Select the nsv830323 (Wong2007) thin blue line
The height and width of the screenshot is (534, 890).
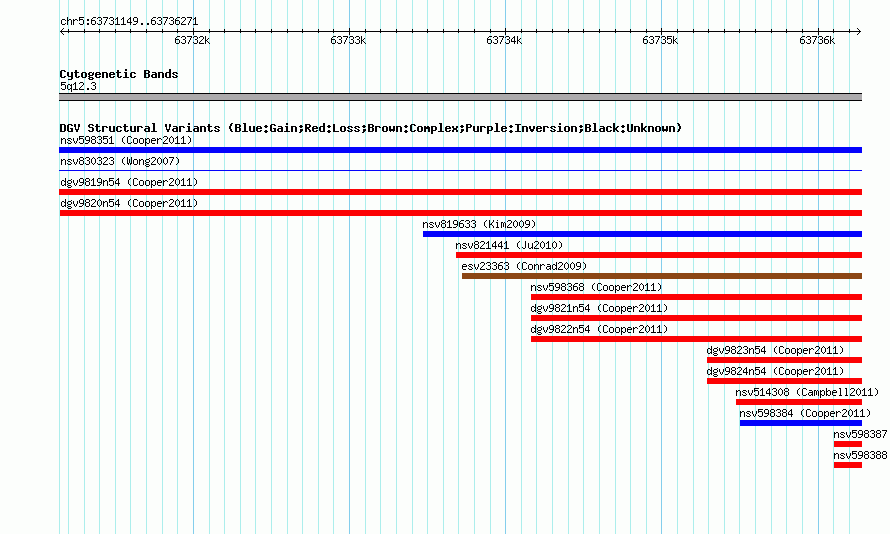click(x=460, y=170)
